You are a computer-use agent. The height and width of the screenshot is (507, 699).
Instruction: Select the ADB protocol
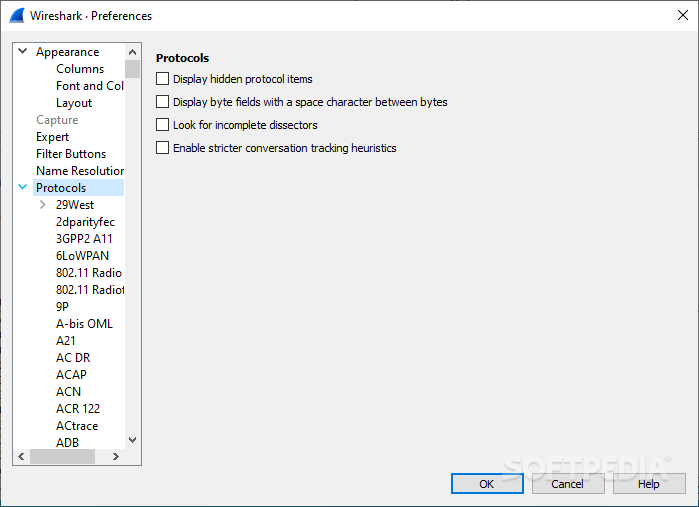pos(67,443)
